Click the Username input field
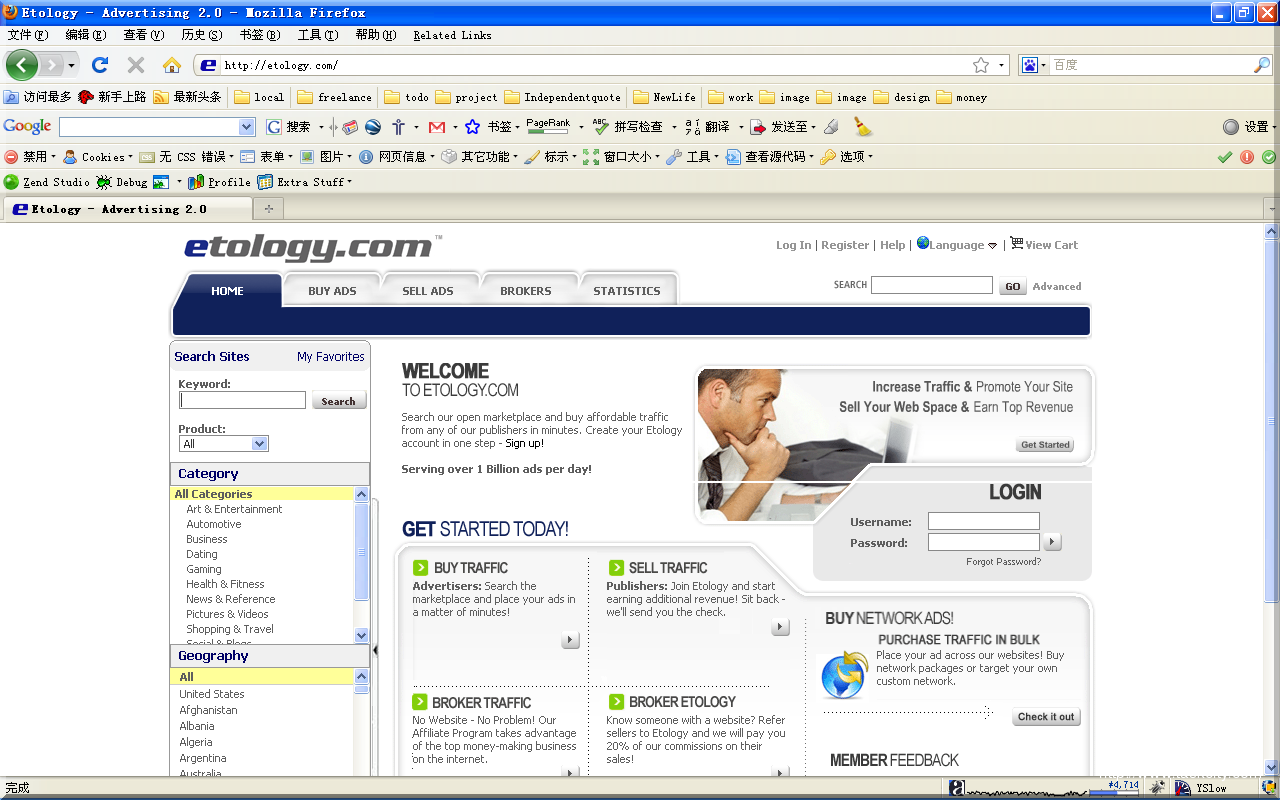The width and height of the screenshot is (1280, 800). tap(983, 521)
